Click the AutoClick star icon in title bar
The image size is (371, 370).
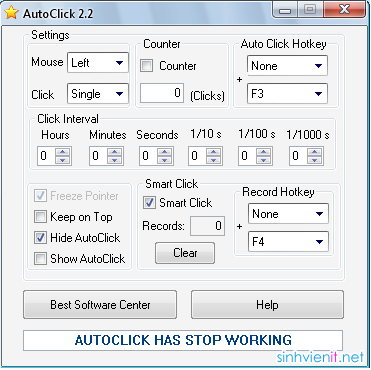pos(11,12)
